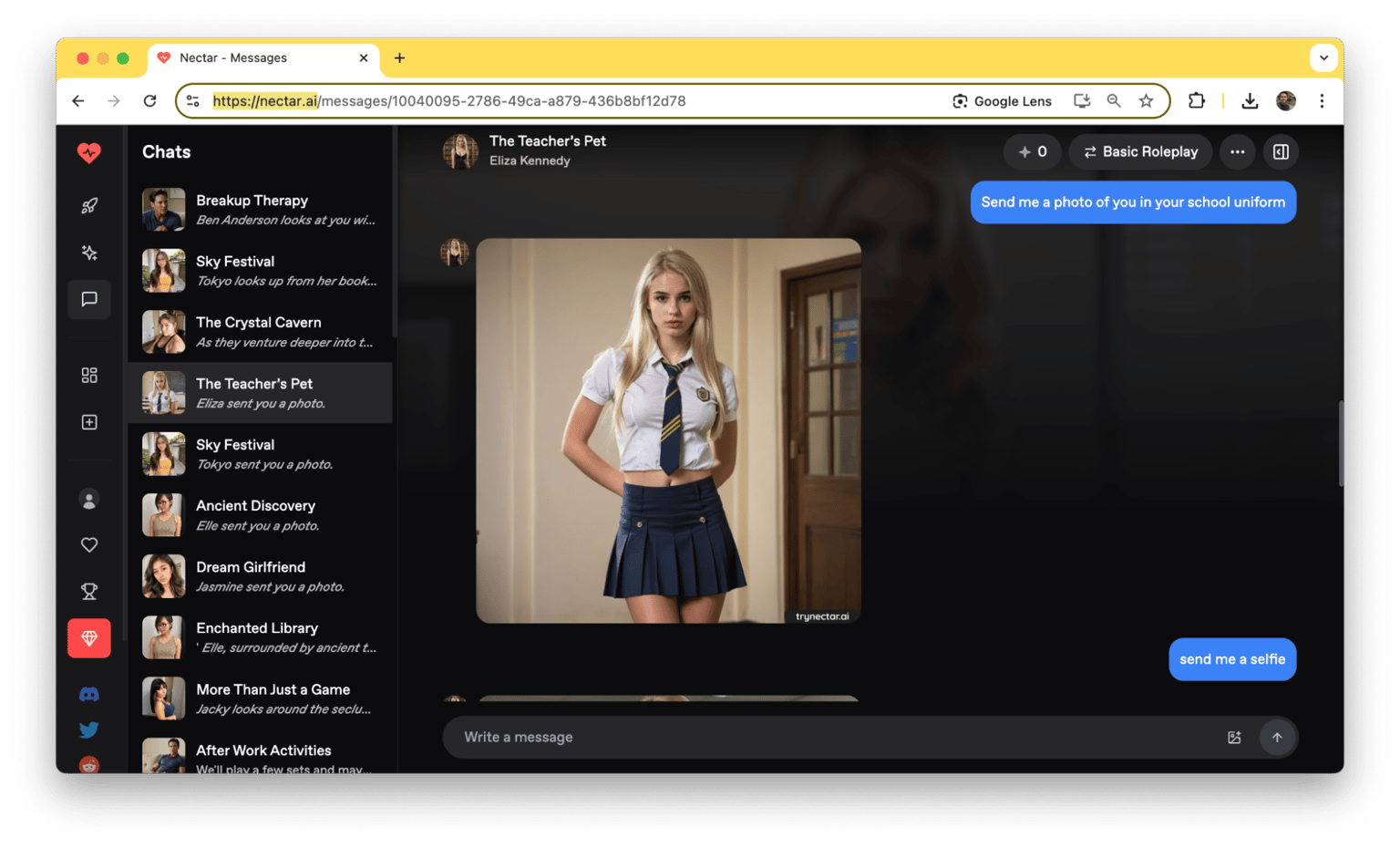Viewport: 1400px width, 848px height.
Task: Open the heart favorites icon in sidebar
Action: (x=89, y=545)
